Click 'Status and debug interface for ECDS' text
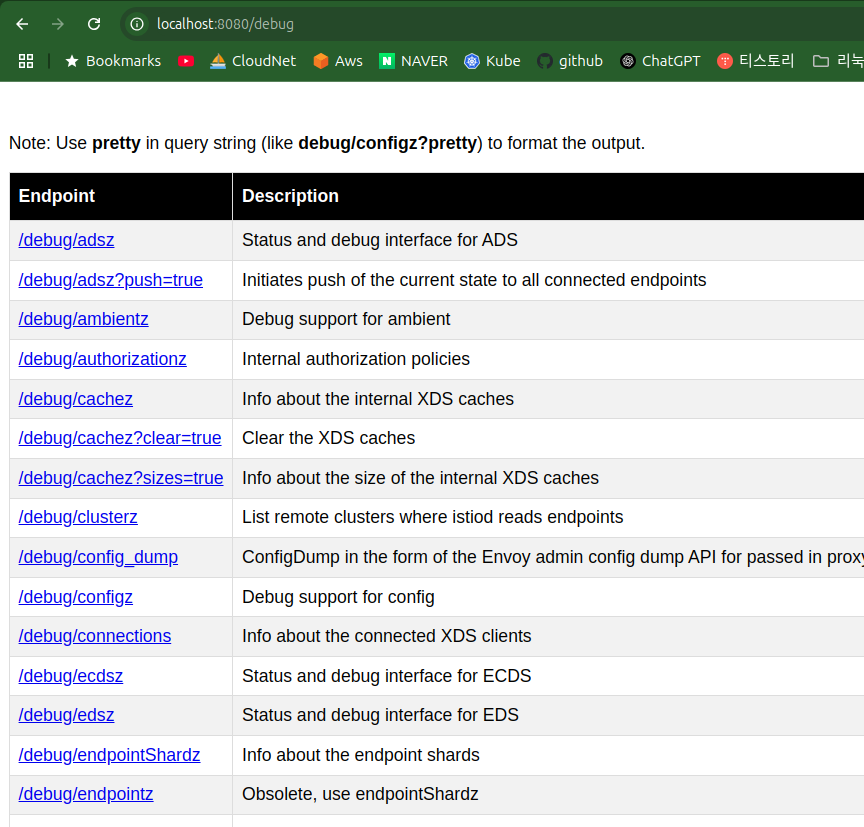Image resolution: width=864 pixels, height=827 pixels. (387, 676)
